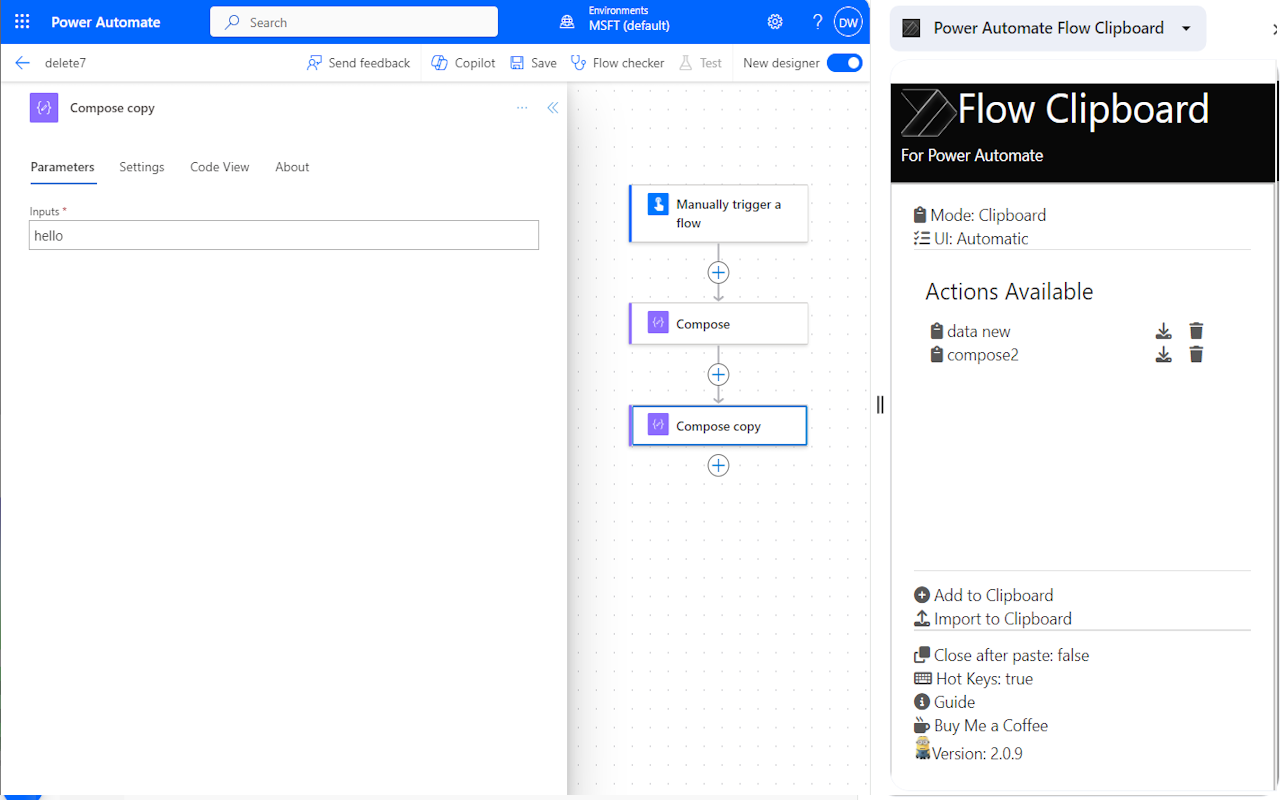
Task: Download the 'compose2' clipboard action
Action: [1163, 354]
